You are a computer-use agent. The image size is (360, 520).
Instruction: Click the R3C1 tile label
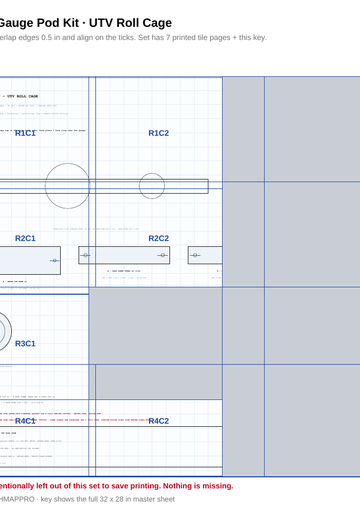[25, 344]
